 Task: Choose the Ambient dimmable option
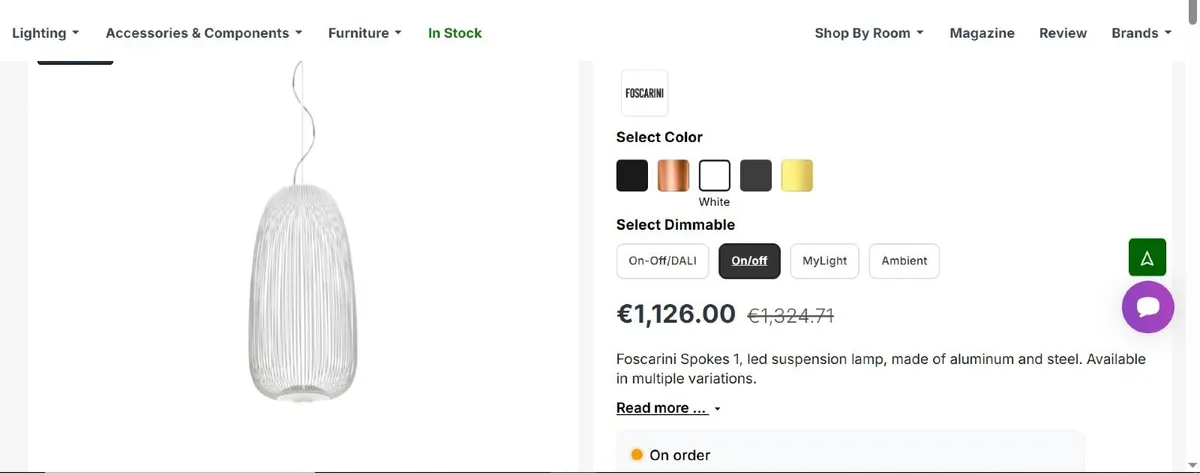coord(904,261)
